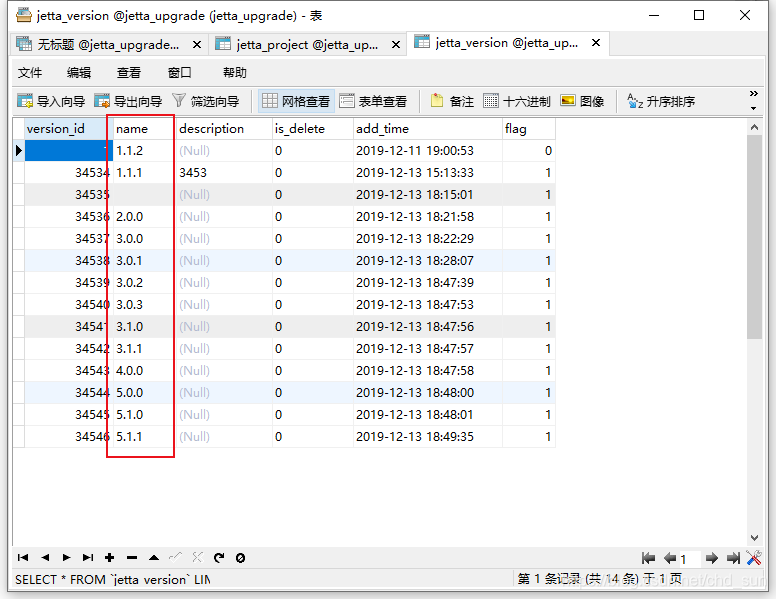Open the toolbar options dropdown arrow
The image size is (776, 599).
[x=753, y=108]
